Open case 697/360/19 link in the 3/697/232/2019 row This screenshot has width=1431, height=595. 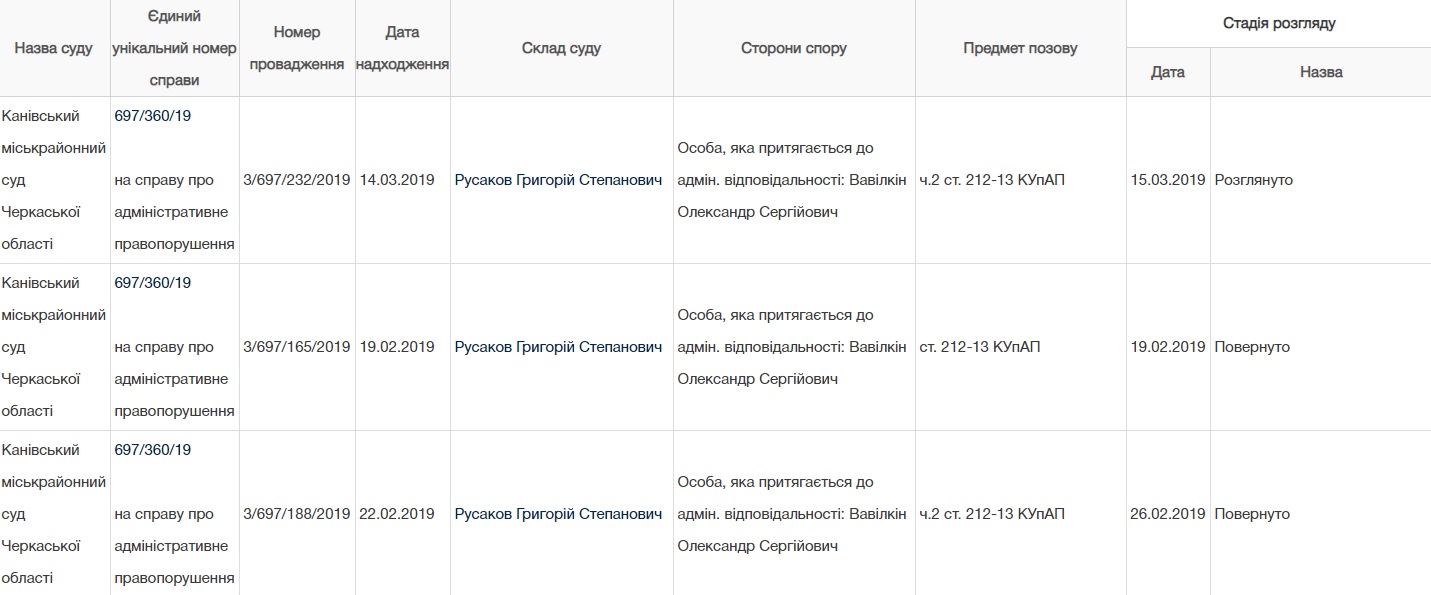click(153, 116)
